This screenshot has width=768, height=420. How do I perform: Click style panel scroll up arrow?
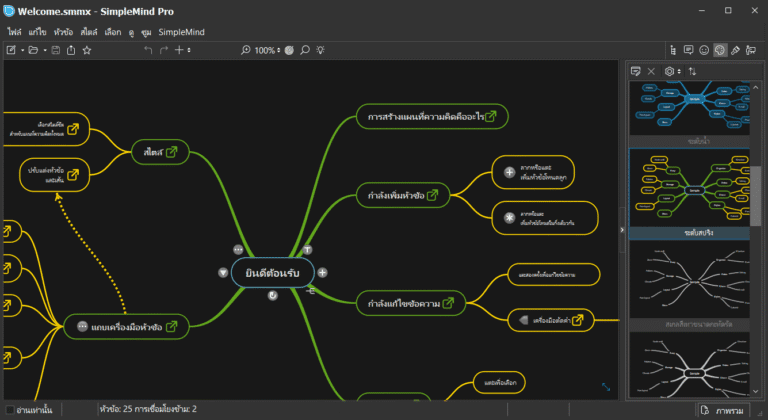(x=756, y=87)
